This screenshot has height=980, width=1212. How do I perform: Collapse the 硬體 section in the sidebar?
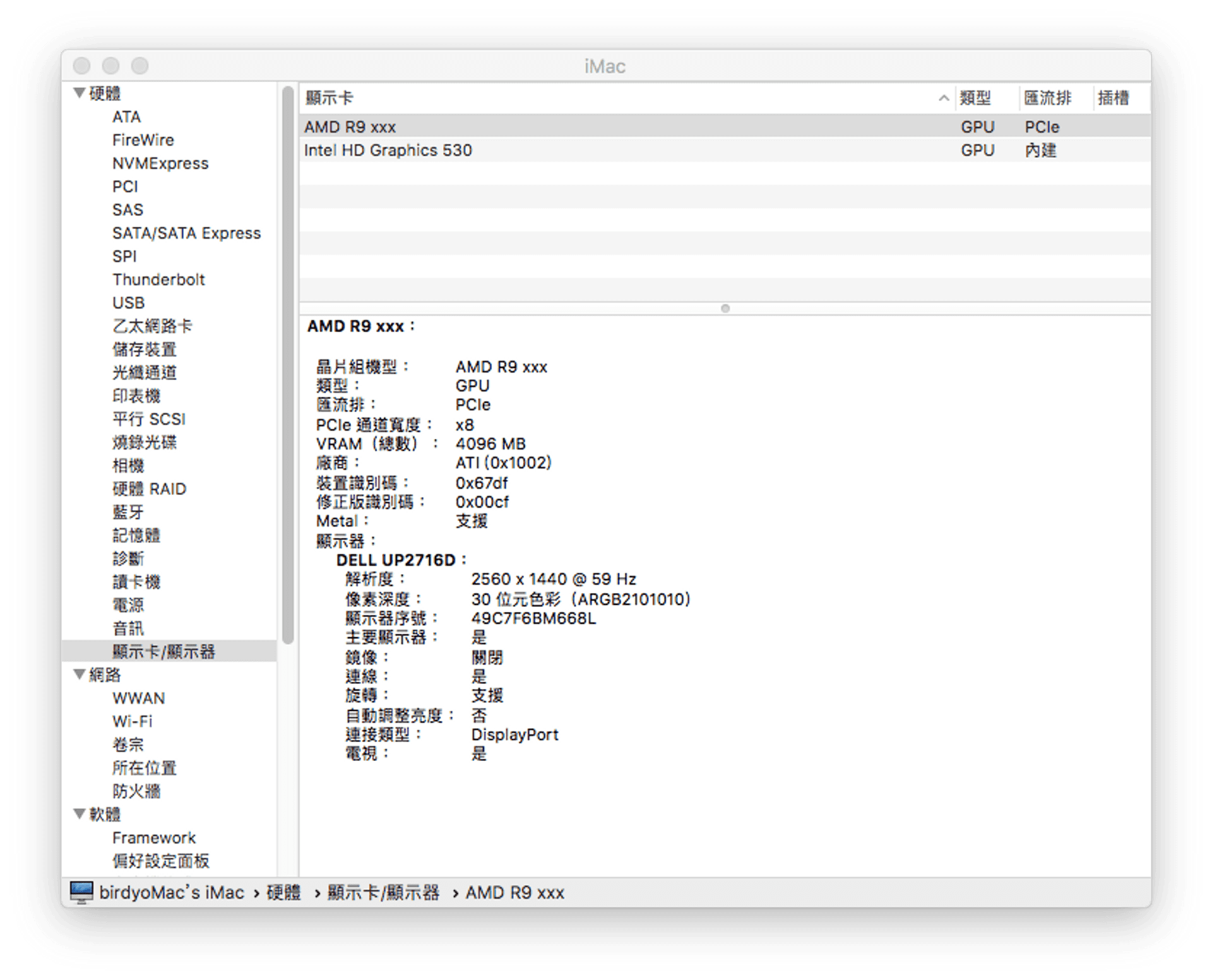[78, 93]
